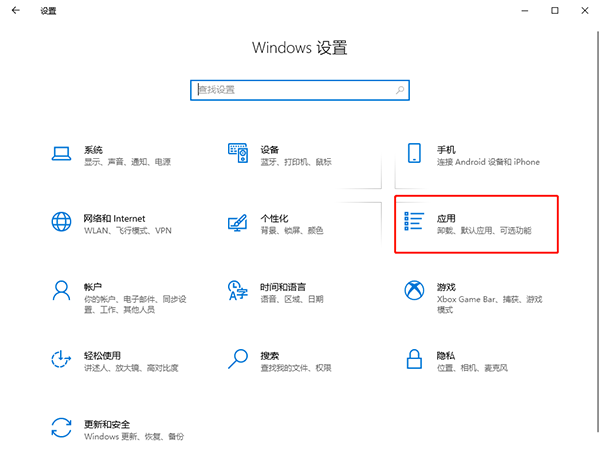Click the 显示、声音、通知、电源 description
The height and width of the screenshot is (459, 600).
(127, 162)
